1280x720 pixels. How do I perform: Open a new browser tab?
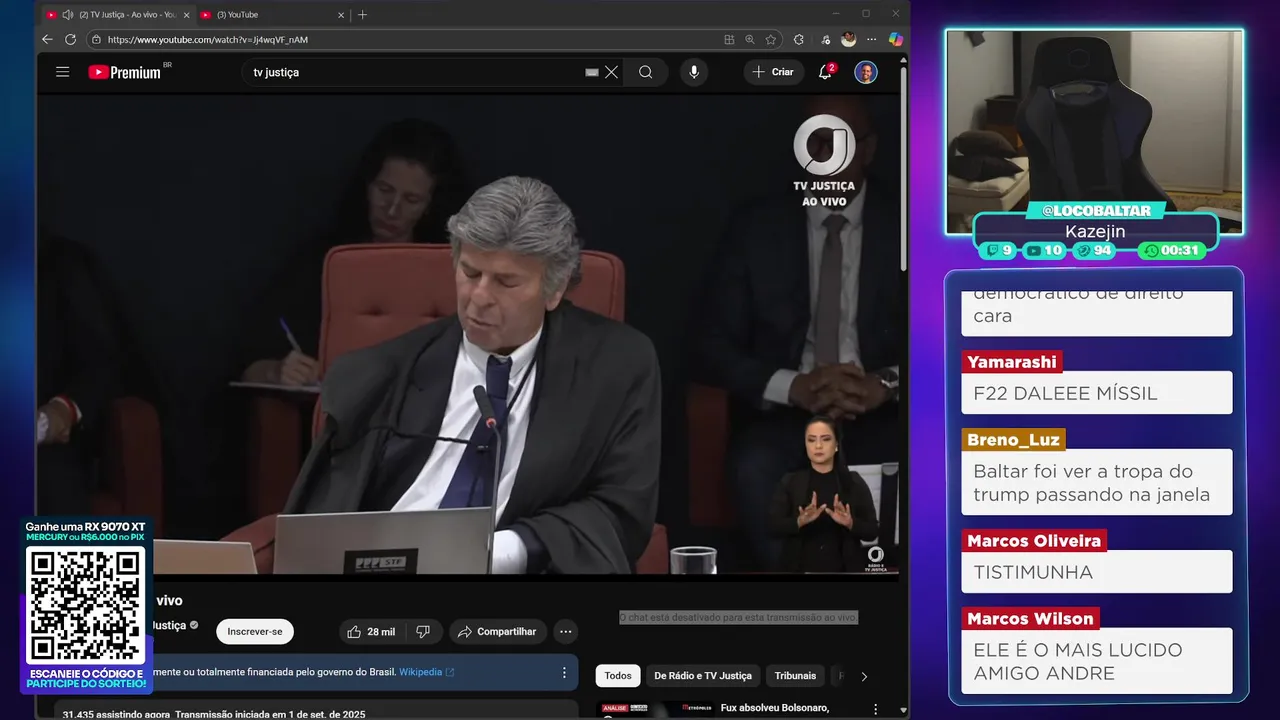pos(363,15)
